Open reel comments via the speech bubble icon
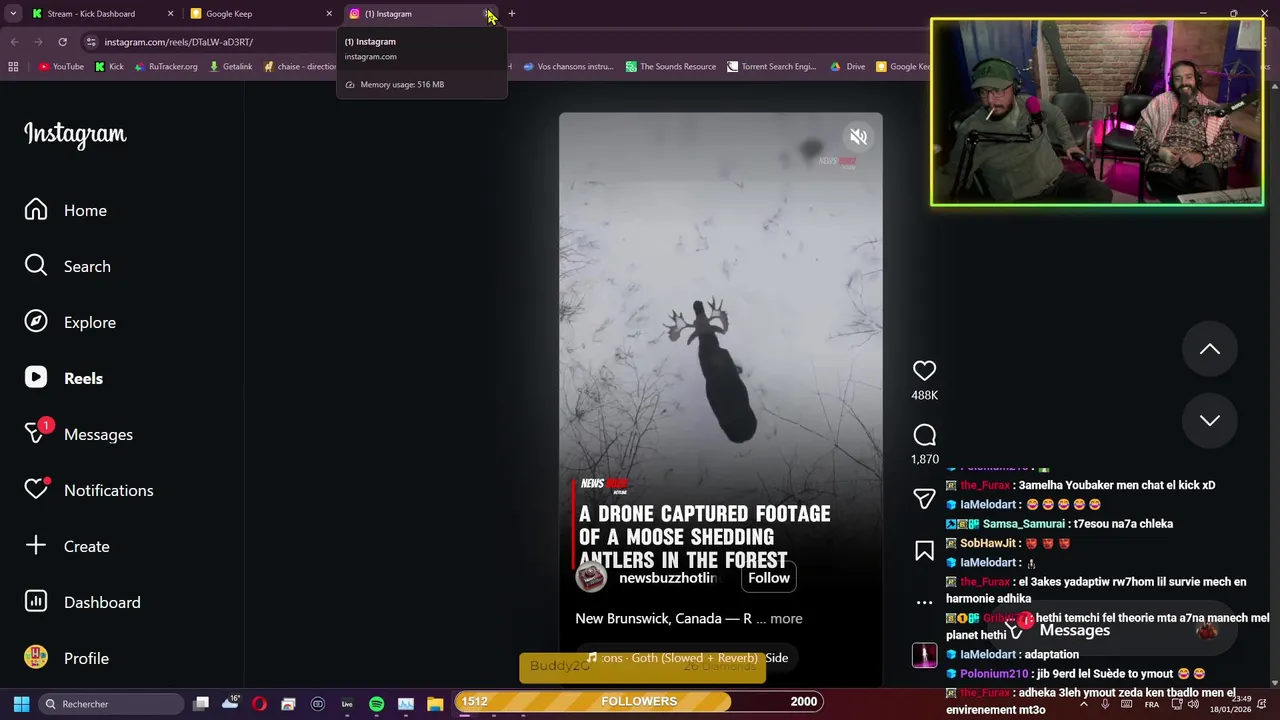1280x720 pixels. (924, 435)
